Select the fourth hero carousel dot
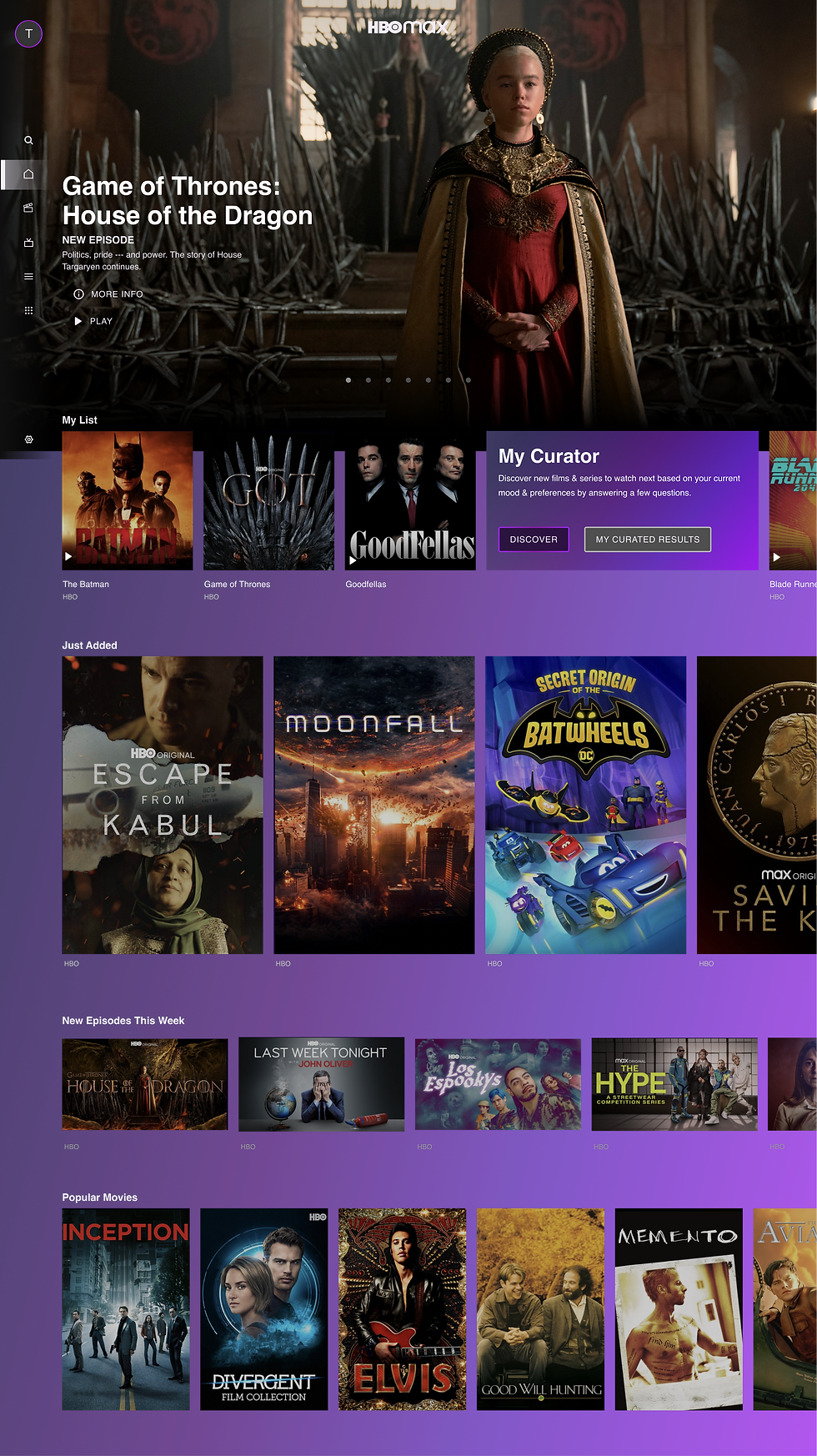The image size is (817, 1456). [408, 379]
